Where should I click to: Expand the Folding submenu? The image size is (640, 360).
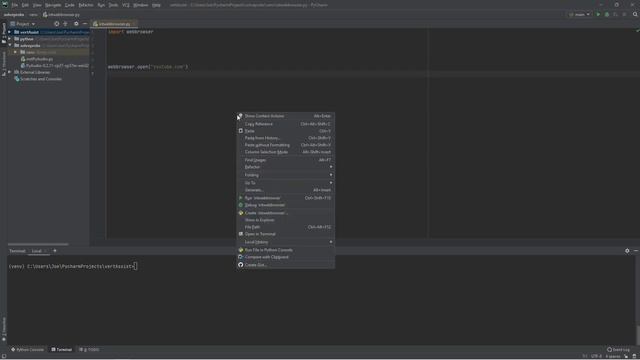pyautogui.click(x=285, y=175)
